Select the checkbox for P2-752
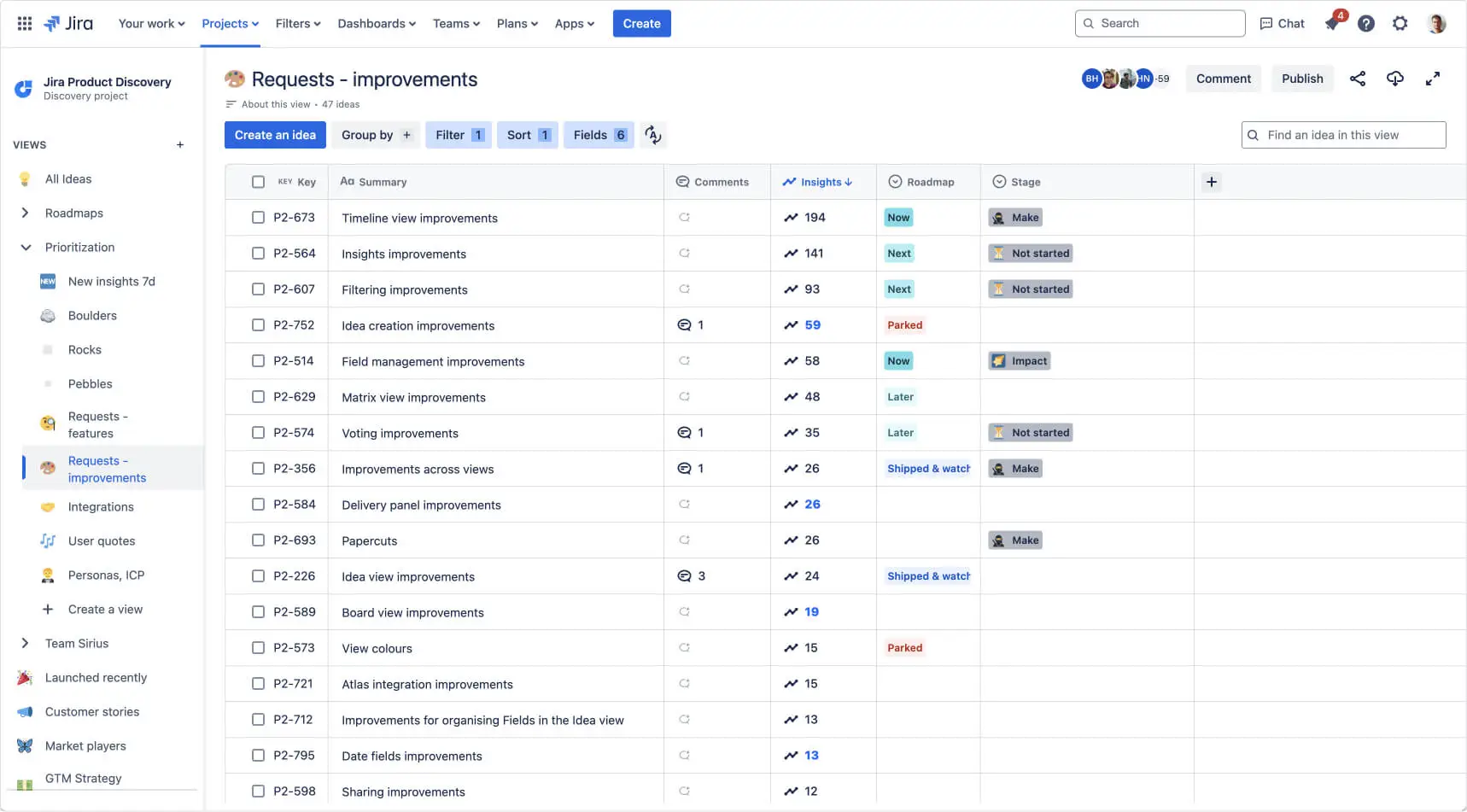This screenshot has height=812, width=1467. (258, 325)
